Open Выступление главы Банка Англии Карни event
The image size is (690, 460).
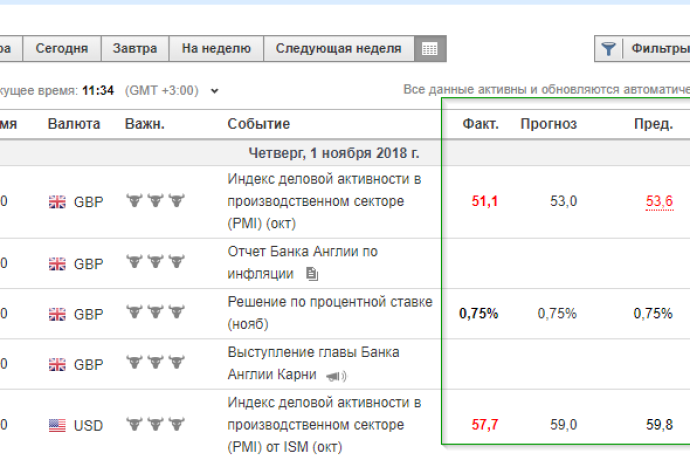(x=313, y=363)
